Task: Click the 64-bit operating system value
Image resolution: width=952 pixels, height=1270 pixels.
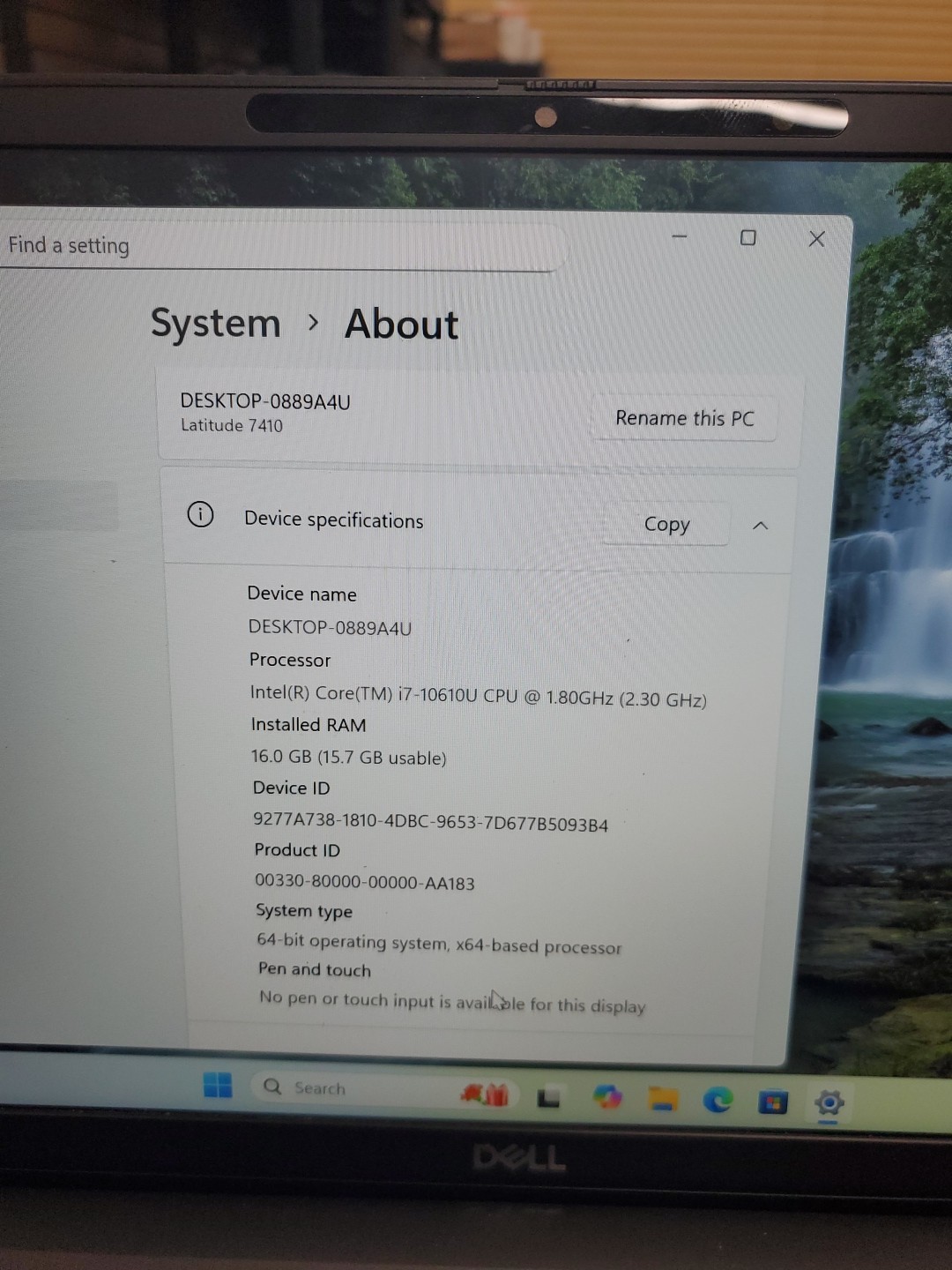Action: 439,944
